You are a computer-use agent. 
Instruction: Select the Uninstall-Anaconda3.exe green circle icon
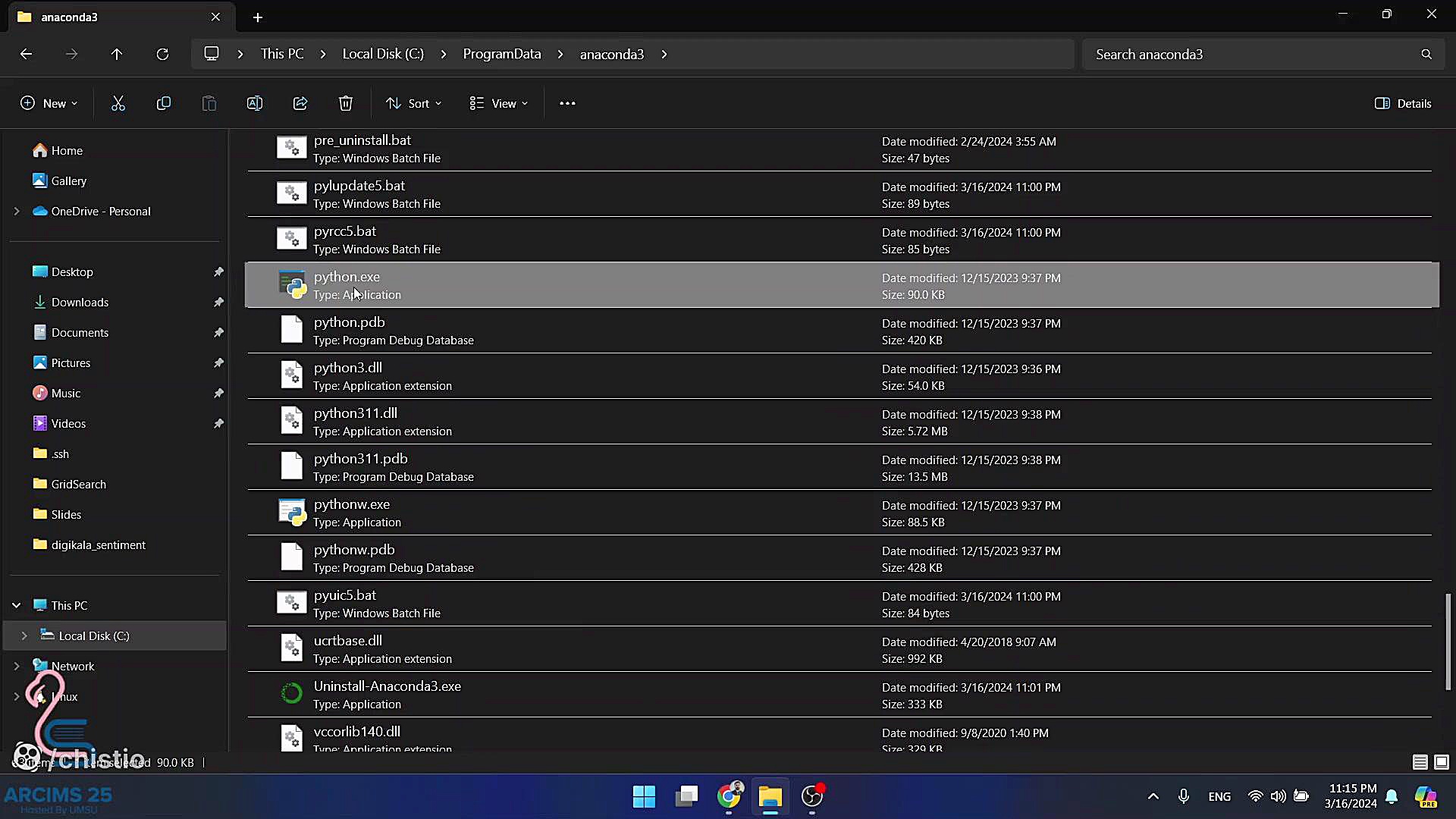tap(292, 693)
